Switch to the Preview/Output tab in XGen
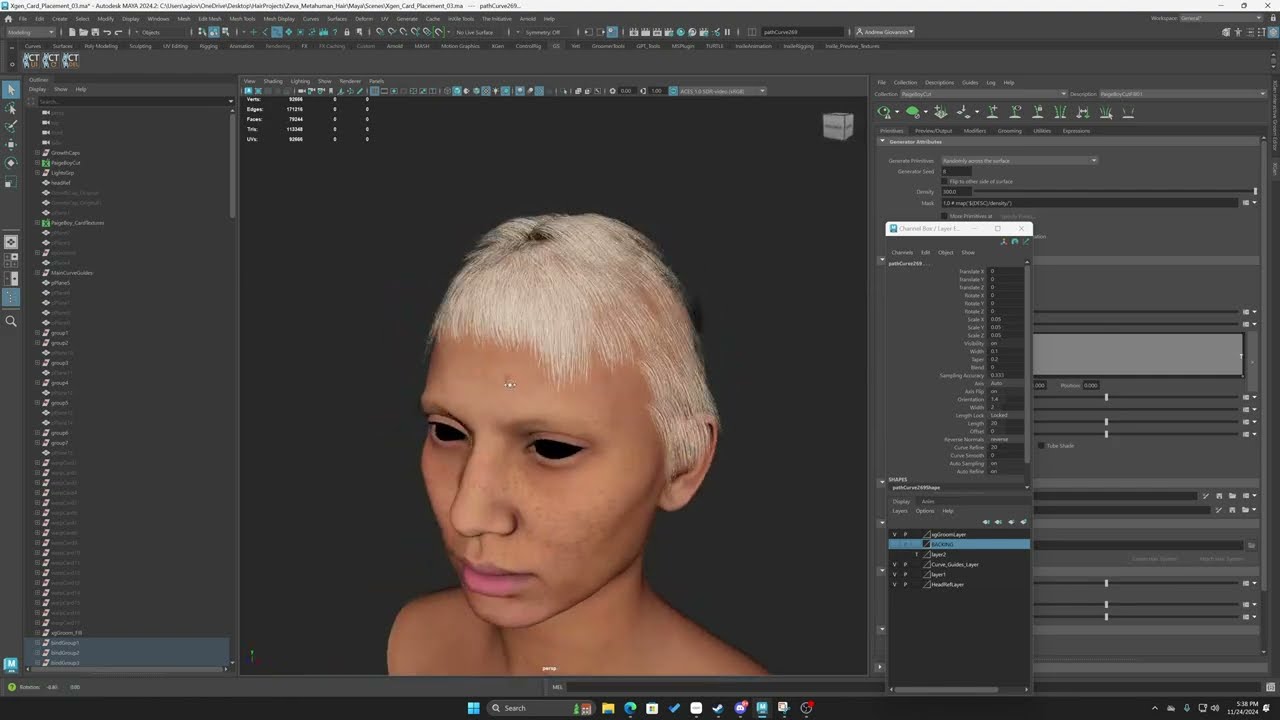 click(x=933, y=131)
